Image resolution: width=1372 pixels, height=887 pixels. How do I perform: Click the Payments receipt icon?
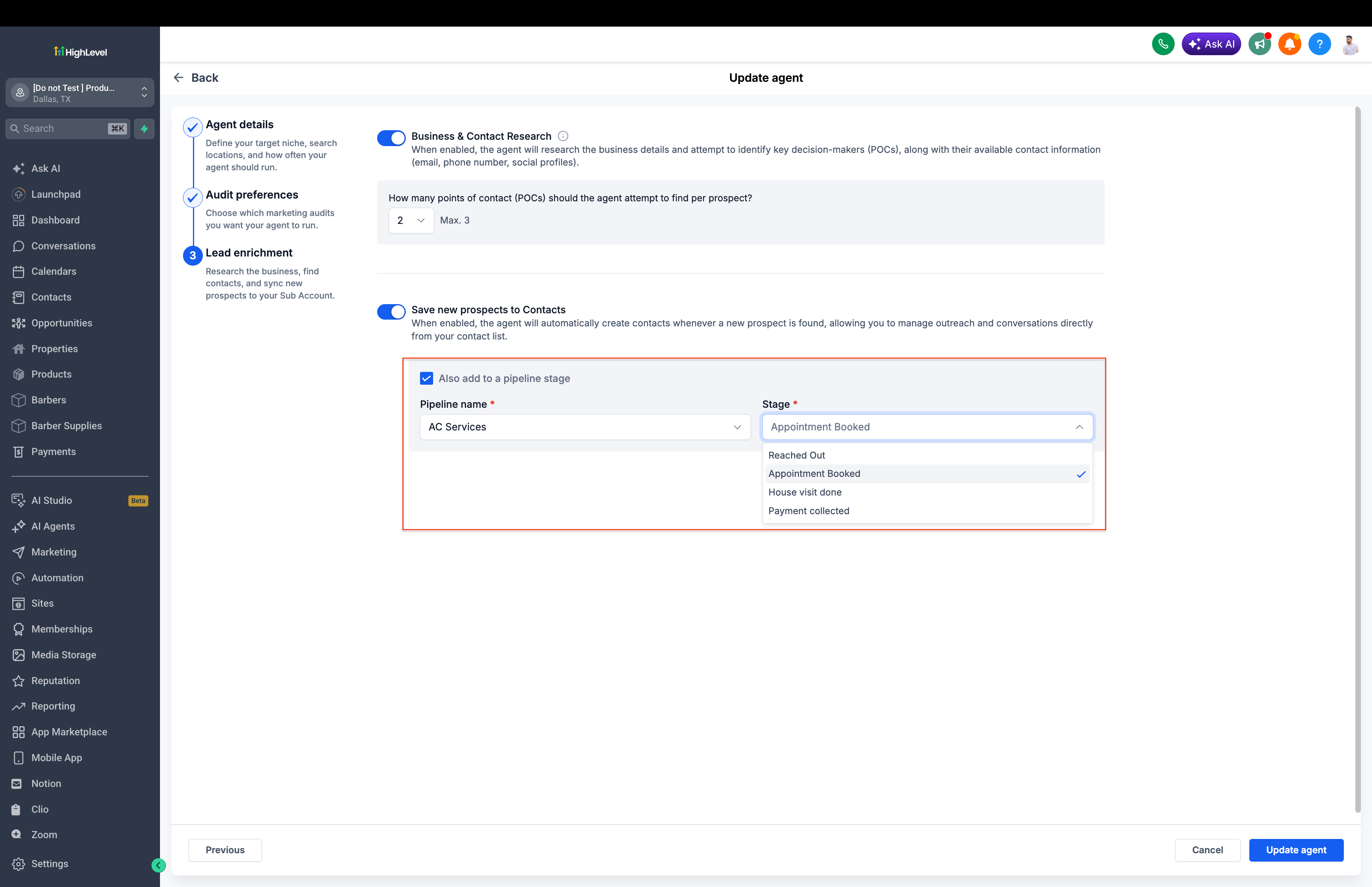point(18,451)
